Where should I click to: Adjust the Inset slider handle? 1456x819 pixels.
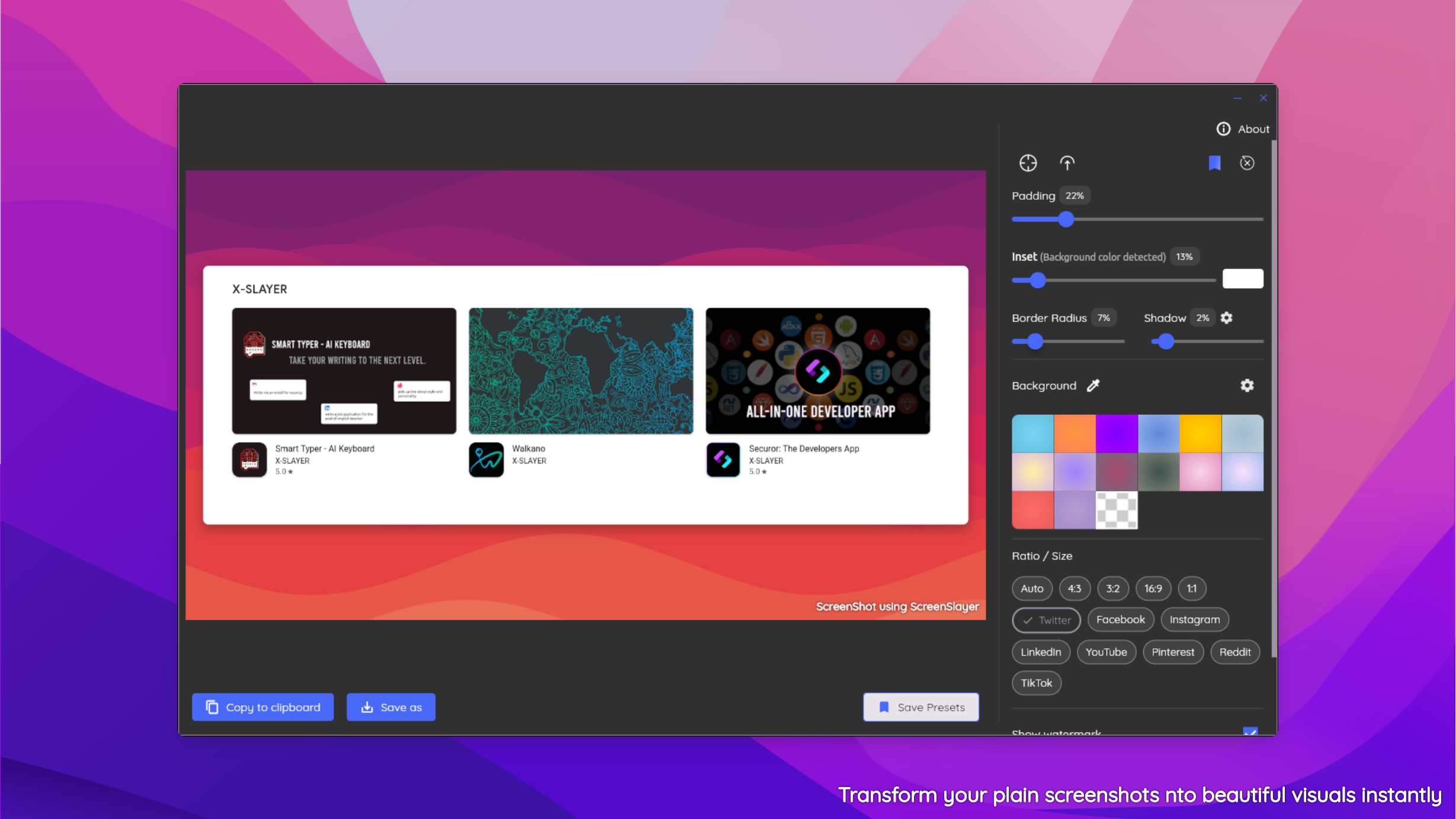tap(1038, 280)
